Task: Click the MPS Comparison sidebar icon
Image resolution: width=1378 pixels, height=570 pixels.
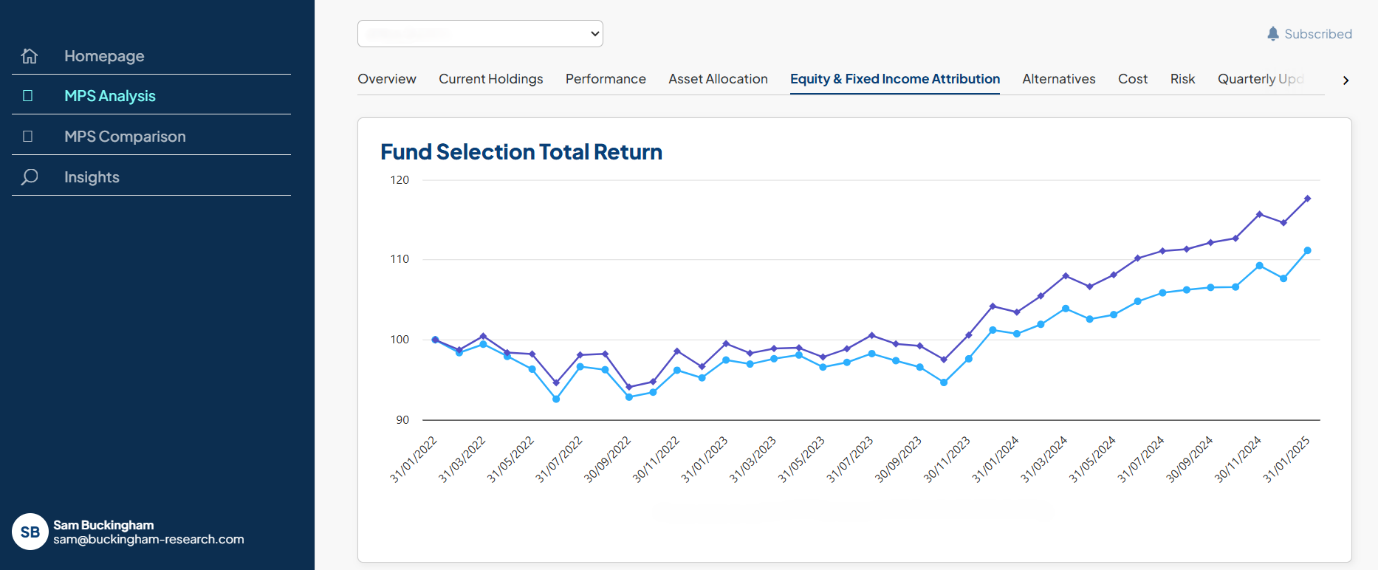Action: click(28, 136)
